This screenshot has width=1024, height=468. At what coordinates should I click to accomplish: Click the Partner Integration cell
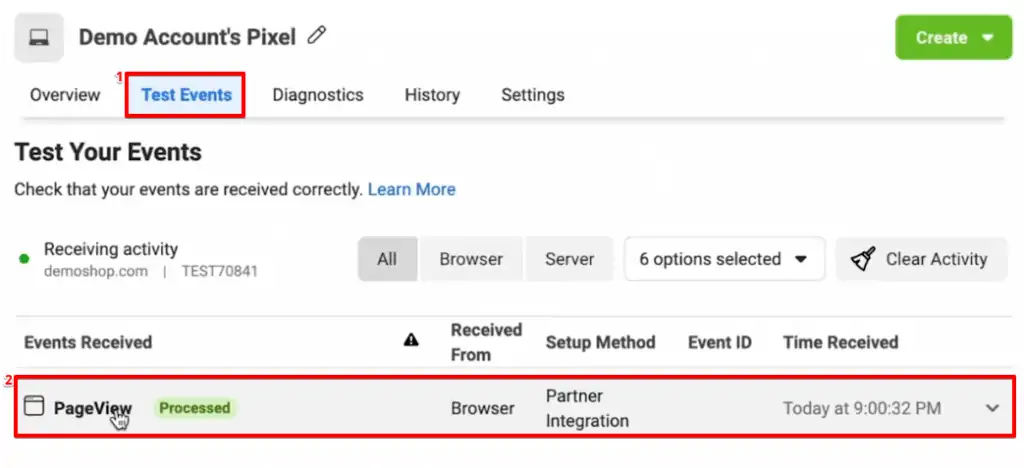pos(587,409)
